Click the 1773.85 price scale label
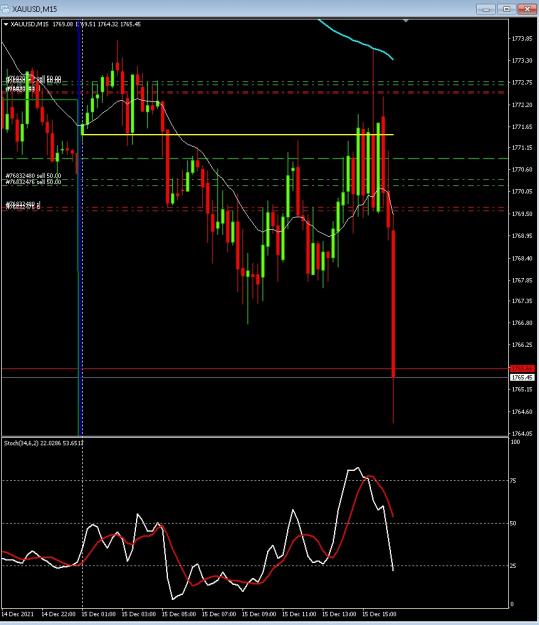The width and height of the screenshot is (539, 625). point(522,39)
